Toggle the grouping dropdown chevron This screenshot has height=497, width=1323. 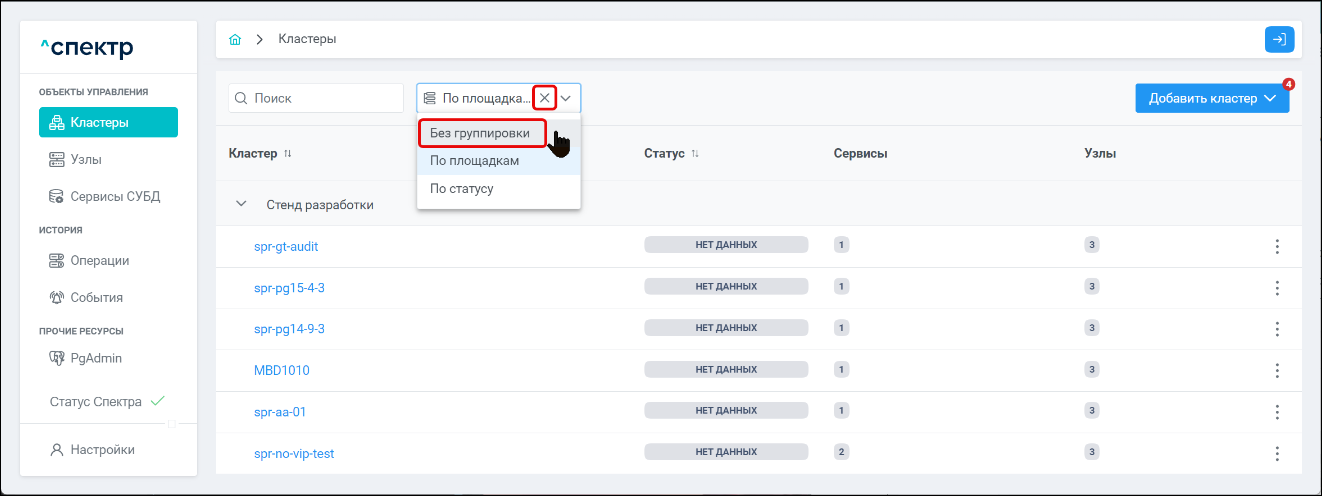point(566,98)
